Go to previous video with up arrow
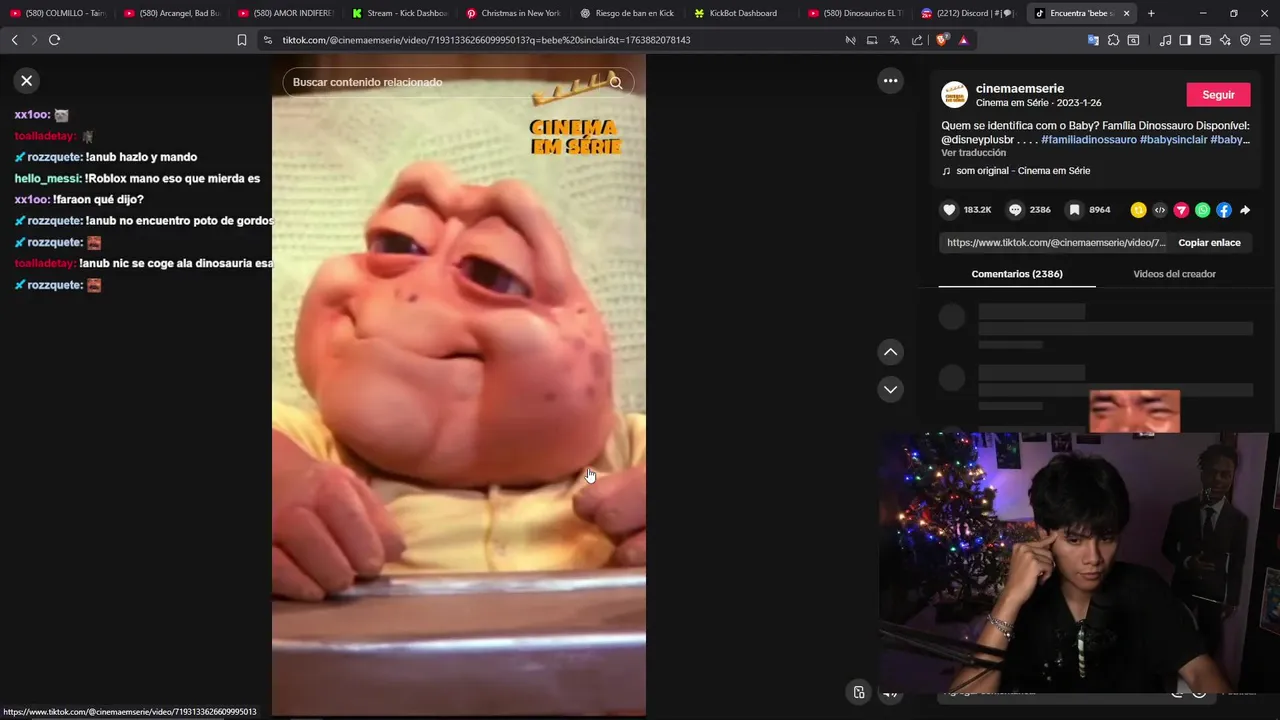Screen dimensions: 1280x720 (x=890, y=352)
